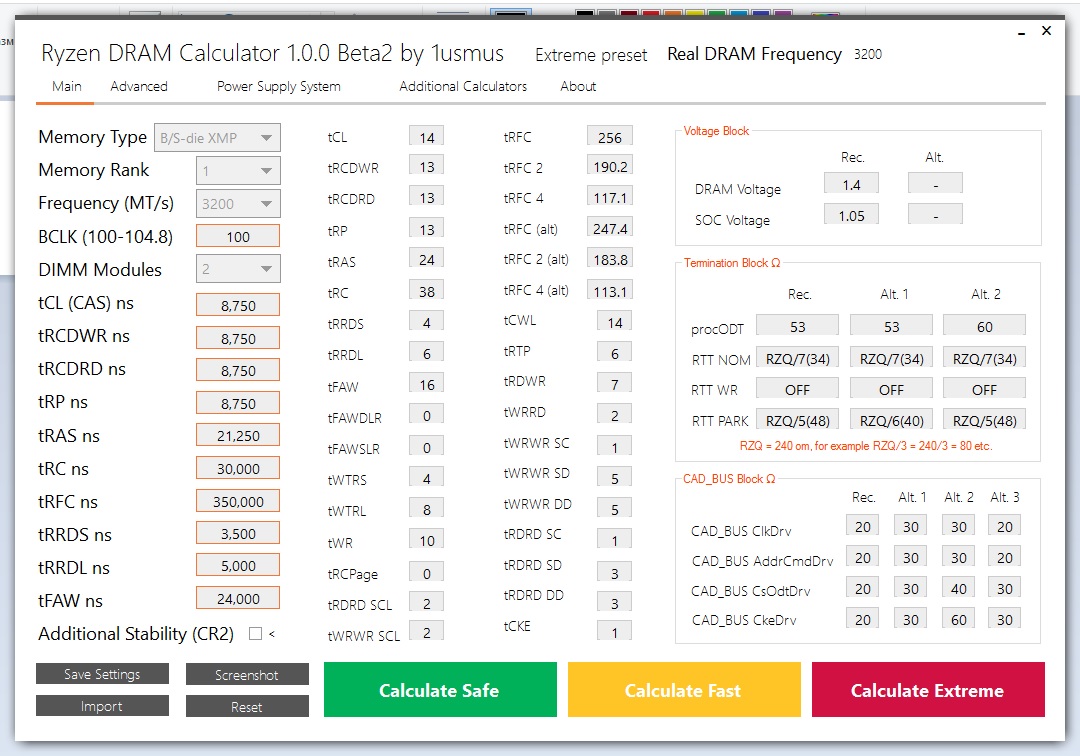The height and width of the screenshot is (756, 1080).
Task: Go to Additional Calculators tab
Action: (463, 86)
